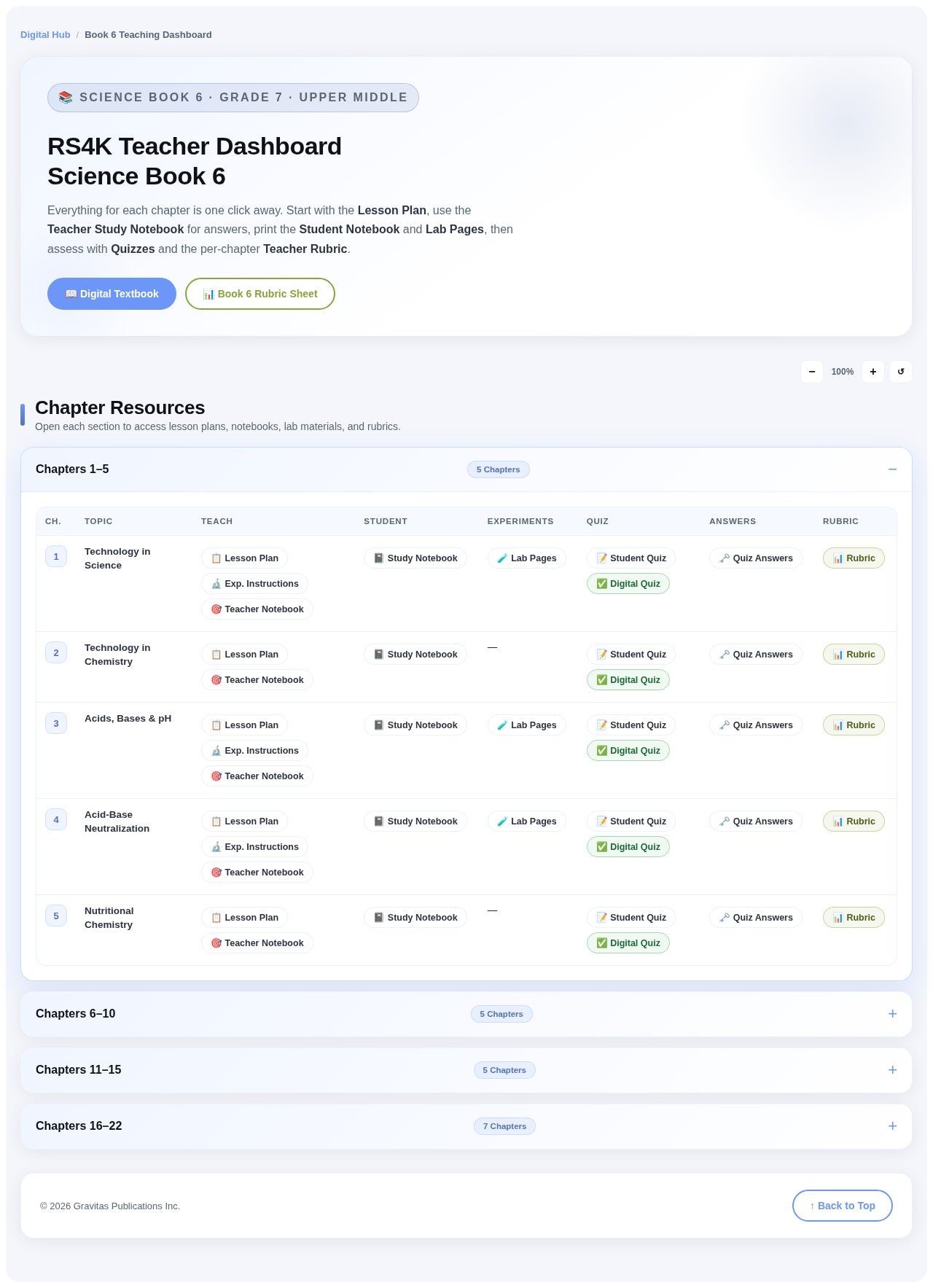This screenshot has width=933, height=1288.
Task: Open Lesson Plan for Technology in Science
Action: click(x=244, y=558)
